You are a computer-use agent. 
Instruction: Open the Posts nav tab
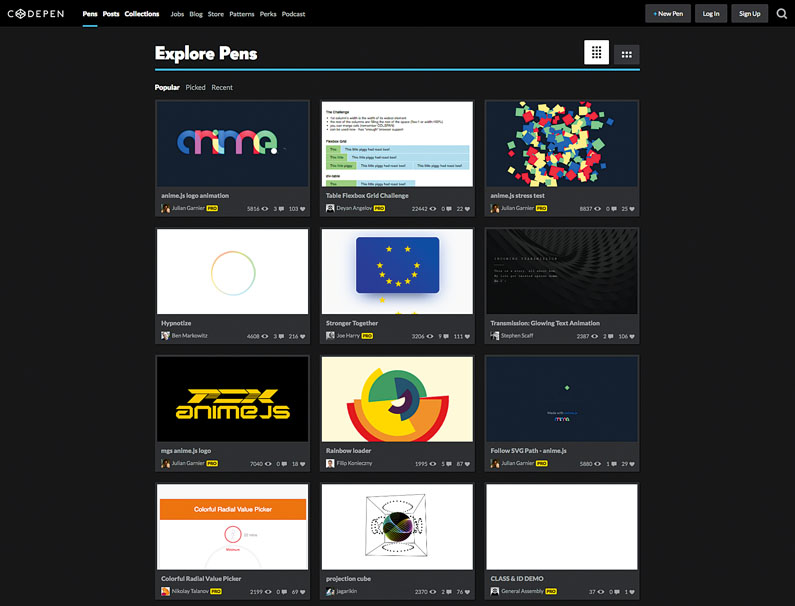pos(111,14)
